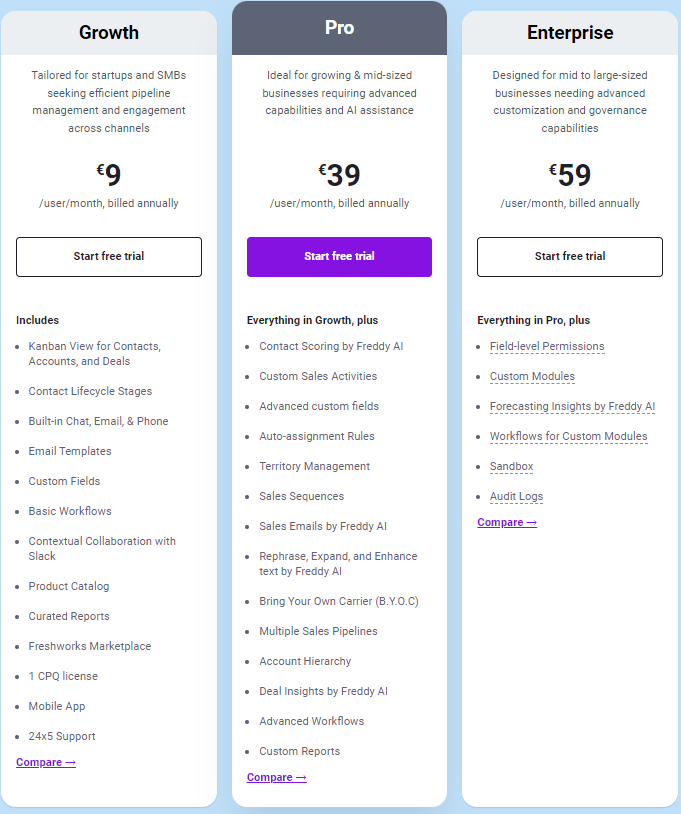Click the purple Pro Start free trial button

339,256
